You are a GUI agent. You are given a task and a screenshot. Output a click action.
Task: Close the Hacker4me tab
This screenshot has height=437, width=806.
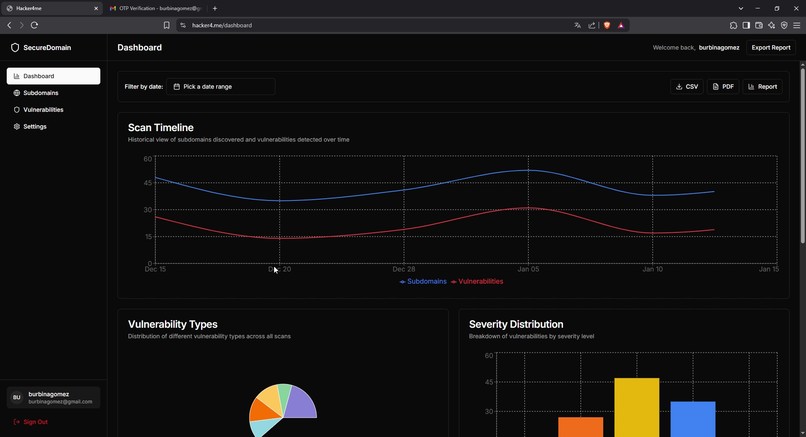click(96, 8)
